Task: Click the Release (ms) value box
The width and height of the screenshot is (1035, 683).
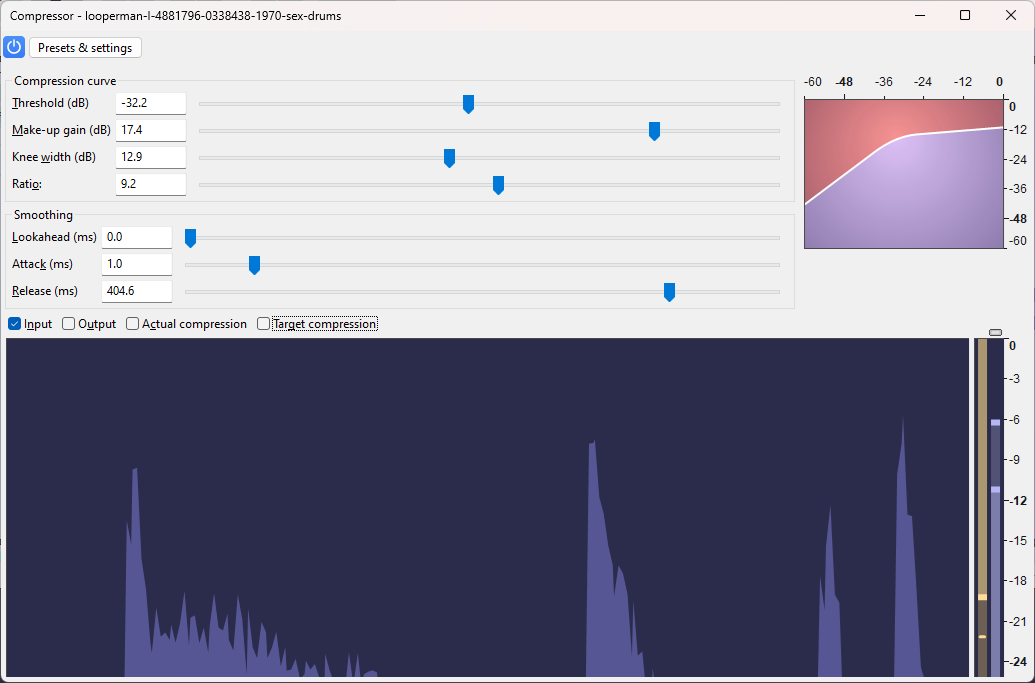Action: [x=136, y=290]
